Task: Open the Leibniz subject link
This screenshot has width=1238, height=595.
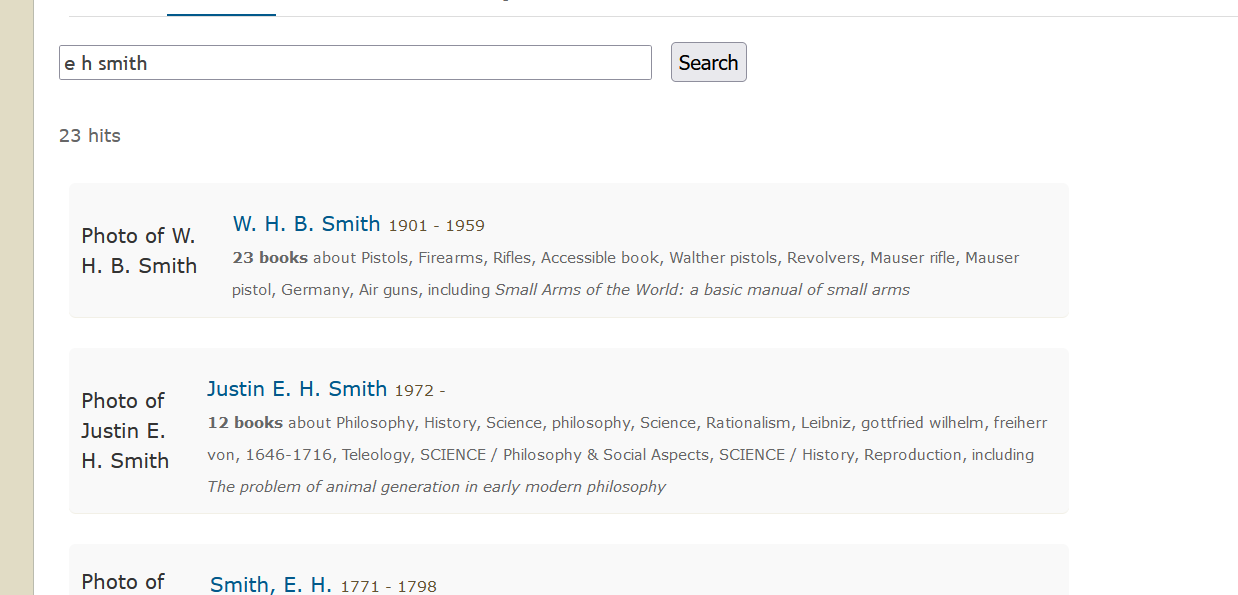Action: pyautogui.click(x=825, y=422)
